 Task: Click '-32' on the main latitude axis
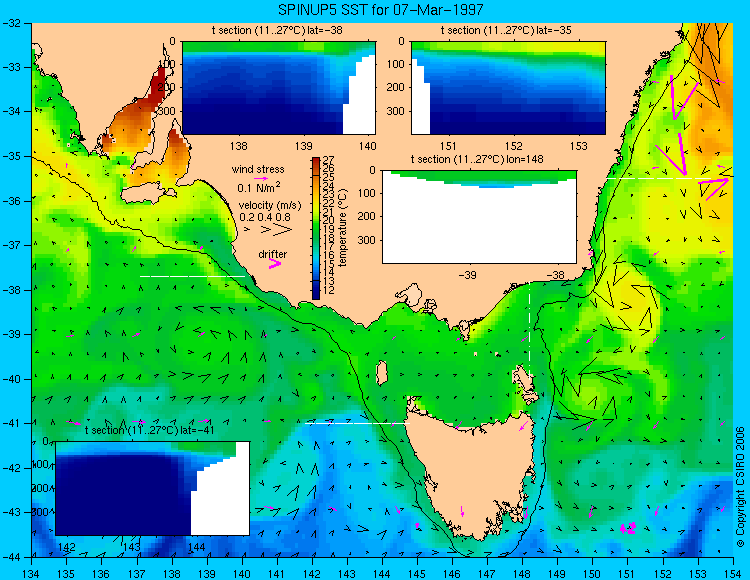click(12, 23)
